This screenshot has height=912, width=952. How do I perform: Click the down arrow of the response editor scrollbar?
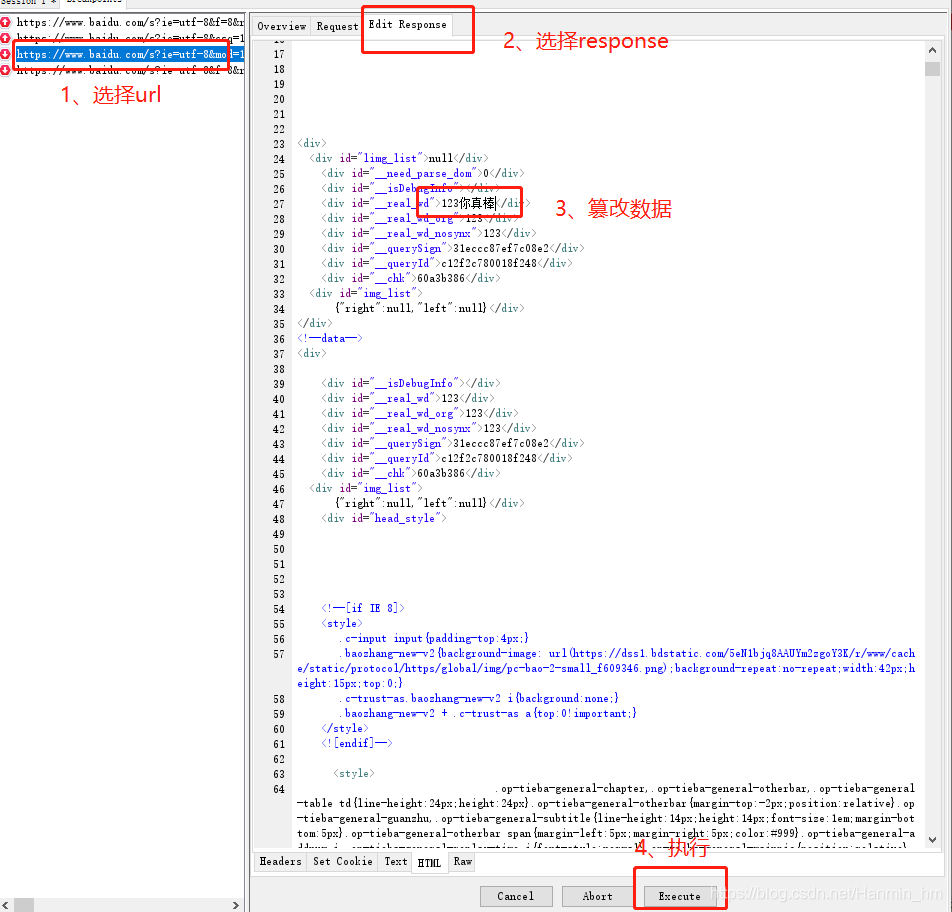tap(932, 840)
